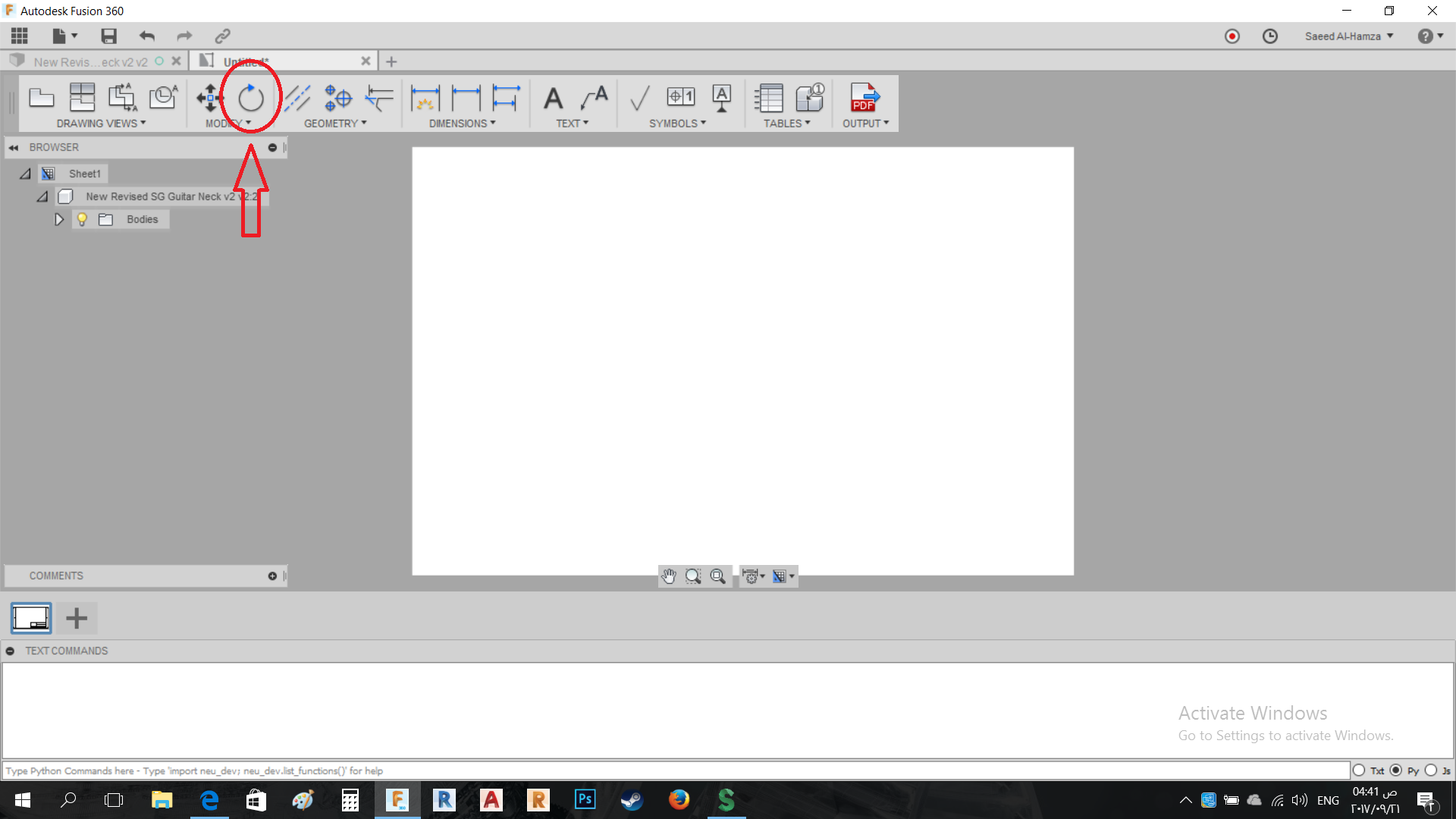Select the Js radio button

tap(1431, 770)
